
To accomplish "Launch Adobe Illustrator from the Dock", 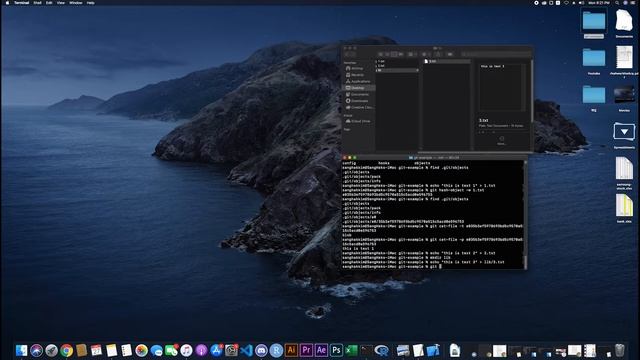I will pos(291,350).
